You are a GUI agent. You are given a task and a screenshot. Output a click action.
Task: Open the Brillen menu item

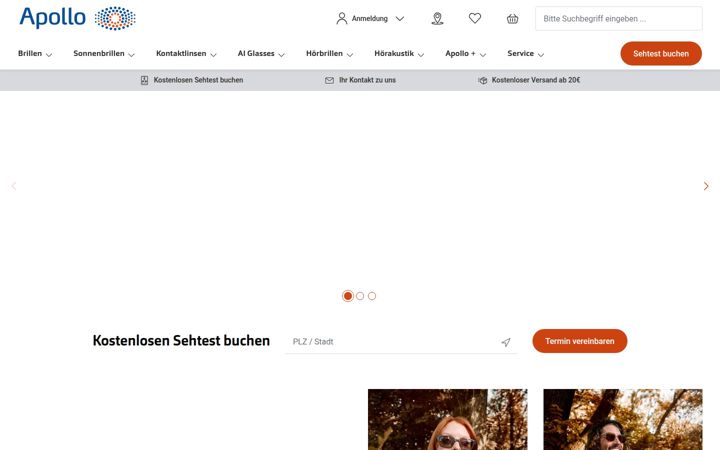tap(30, 53)
